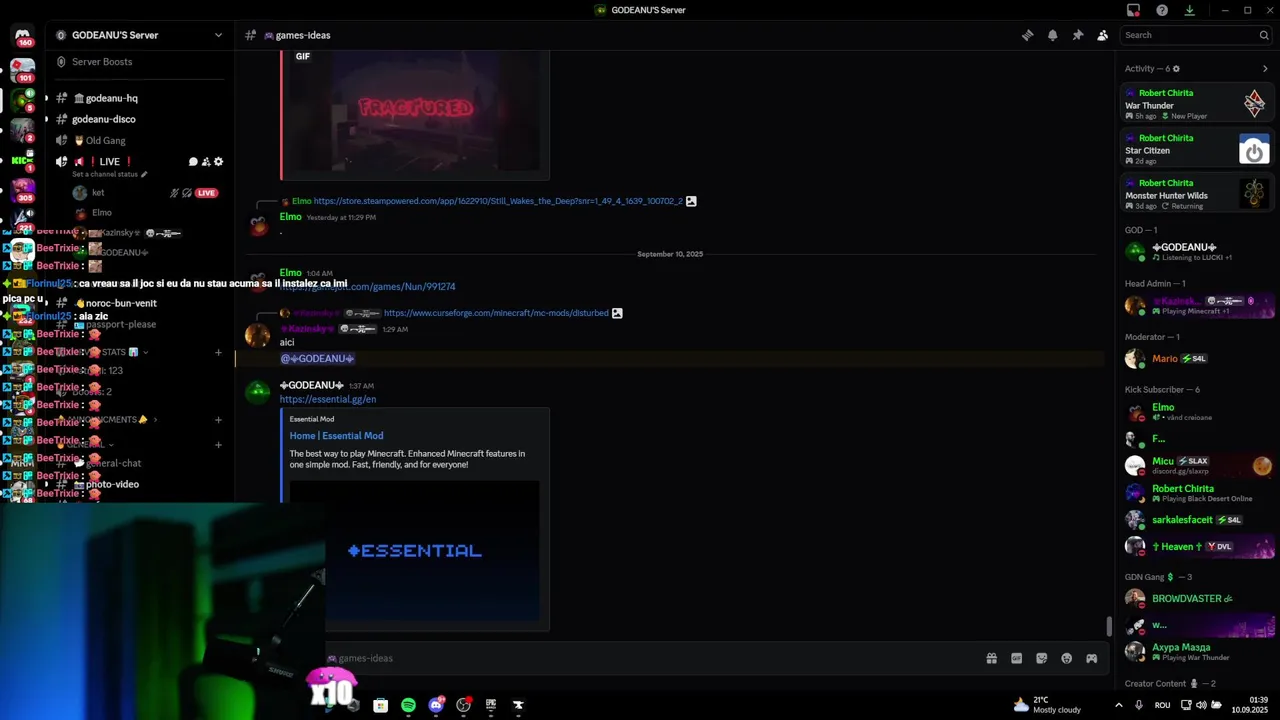Screen dimensions: 1280x720
Task: Click image icon beside Steam reply link
Action: pos(691,201)
